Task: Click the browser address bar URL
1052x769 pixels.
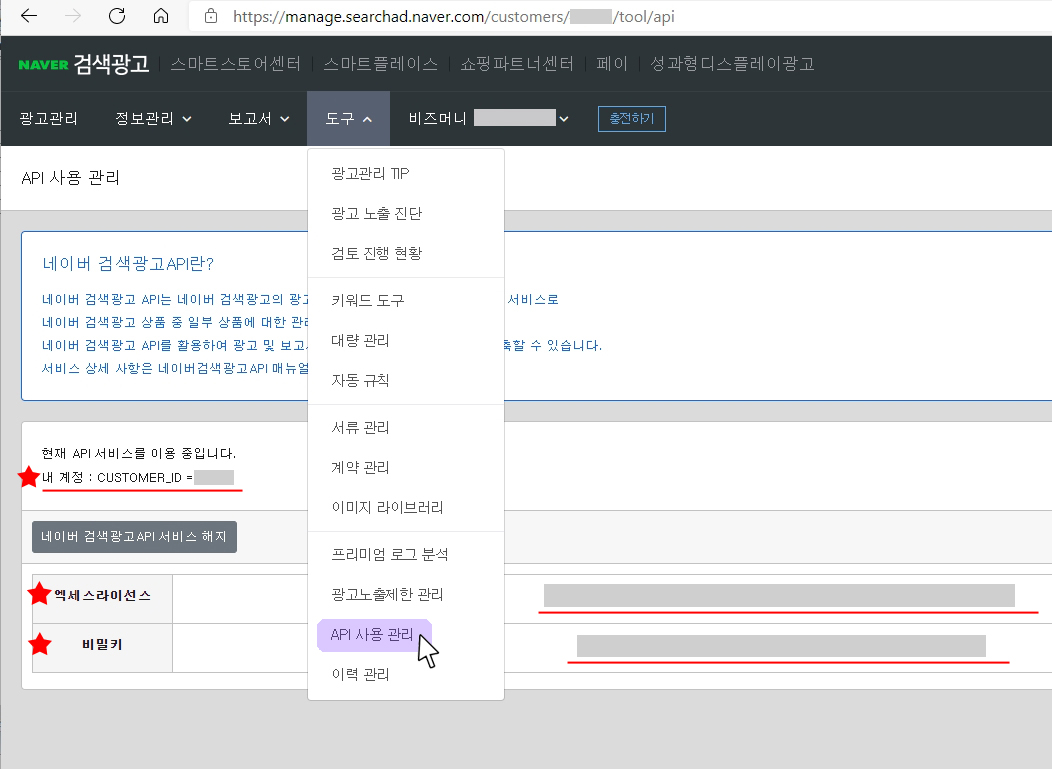Action: pyautogui.click(x=454, y=16)
